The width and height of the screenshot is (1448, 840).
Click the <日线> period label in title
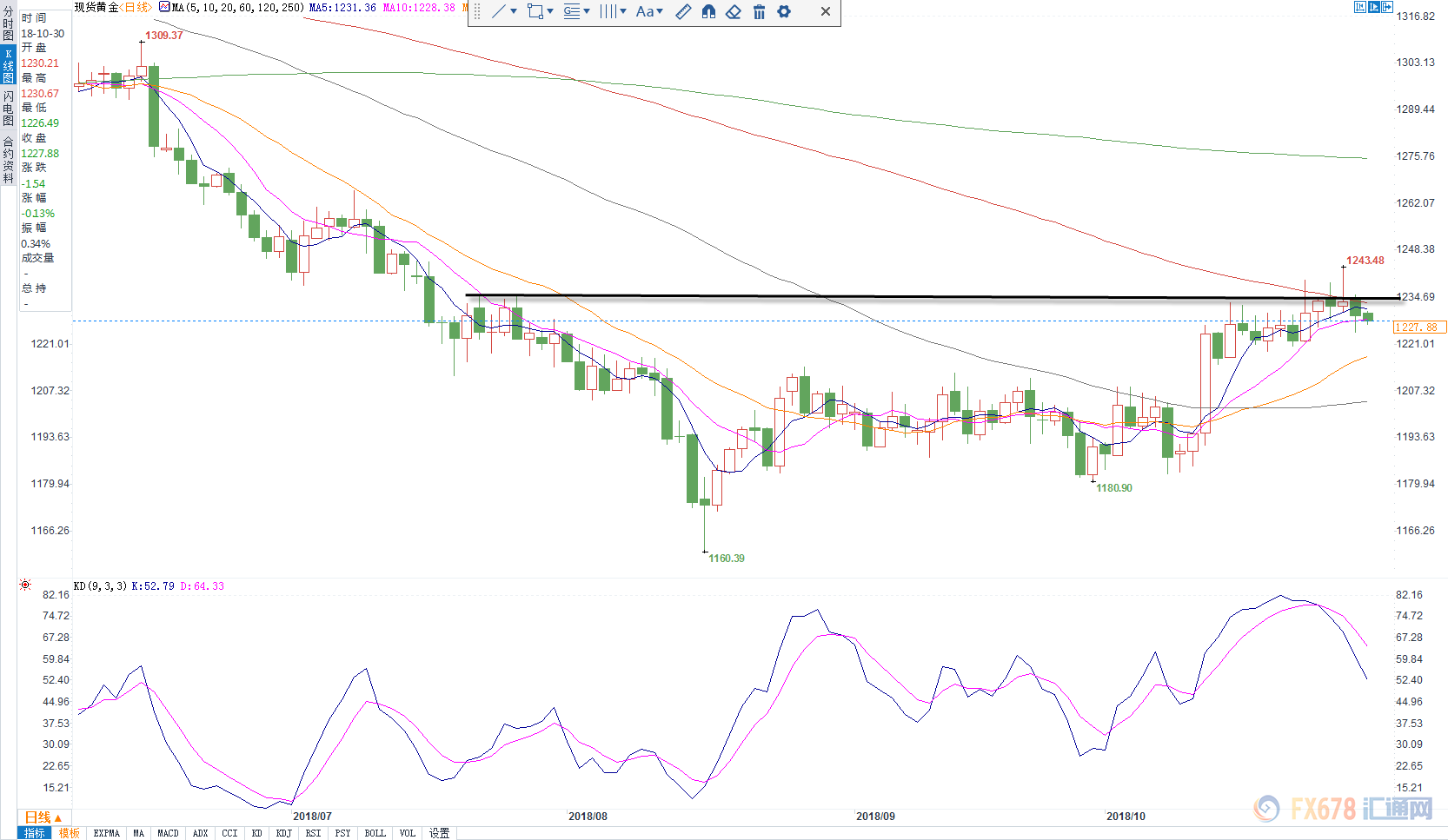137,7
